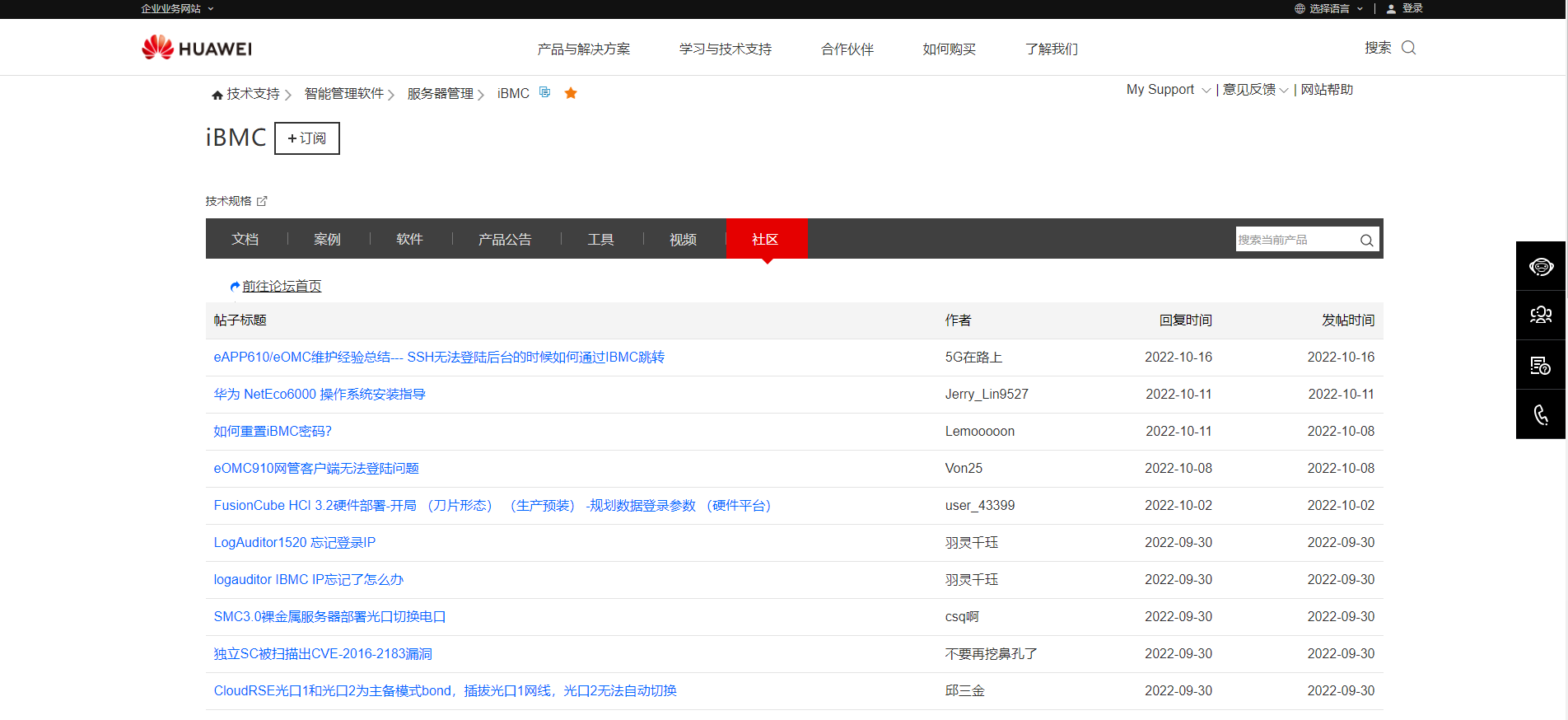The image size is (1568, 720).
Task: Click 服务器管理 breadcrumb link
Action: point(441,94)
